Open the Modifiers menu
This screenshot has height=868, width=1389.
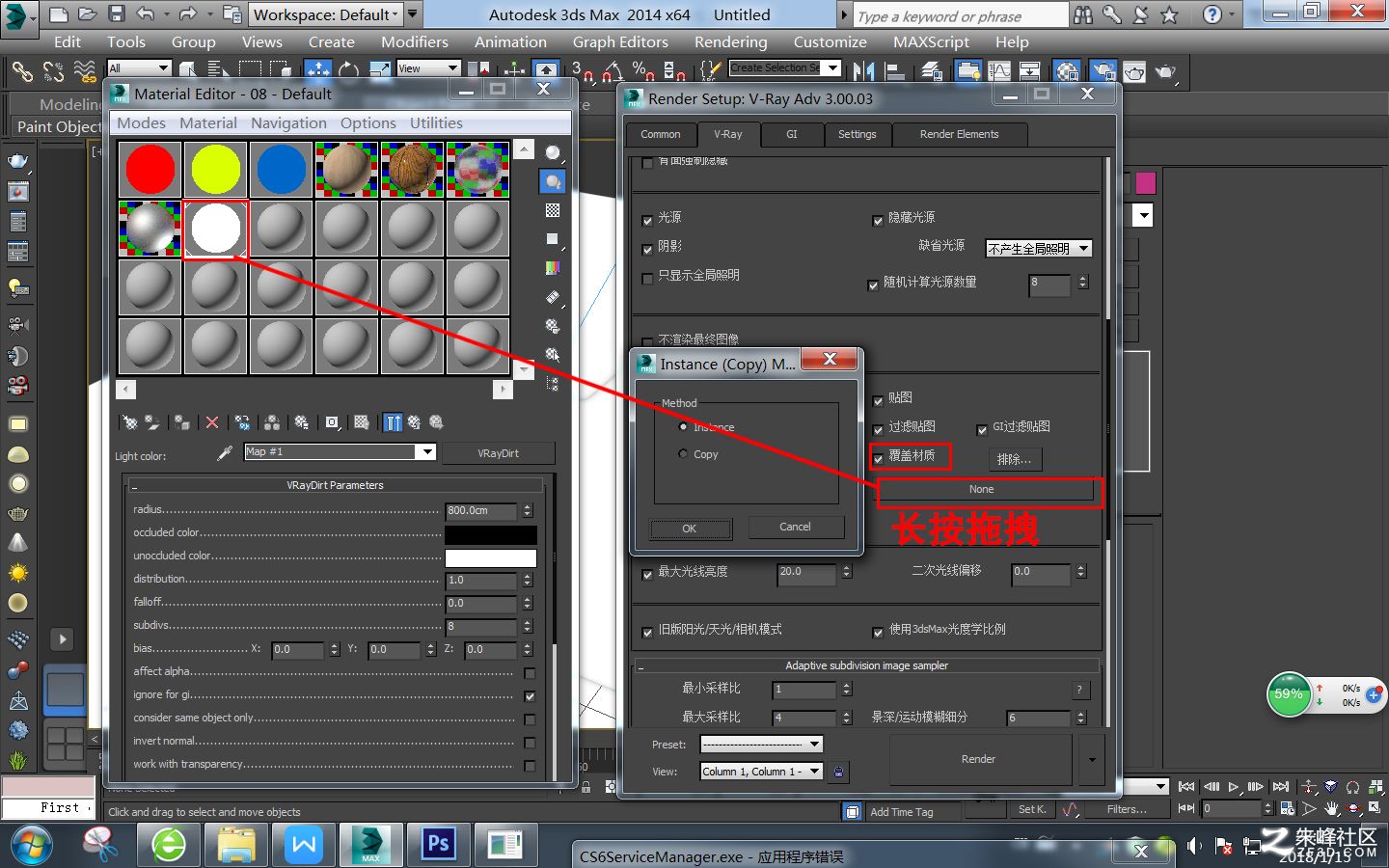[x=414, y=42]
